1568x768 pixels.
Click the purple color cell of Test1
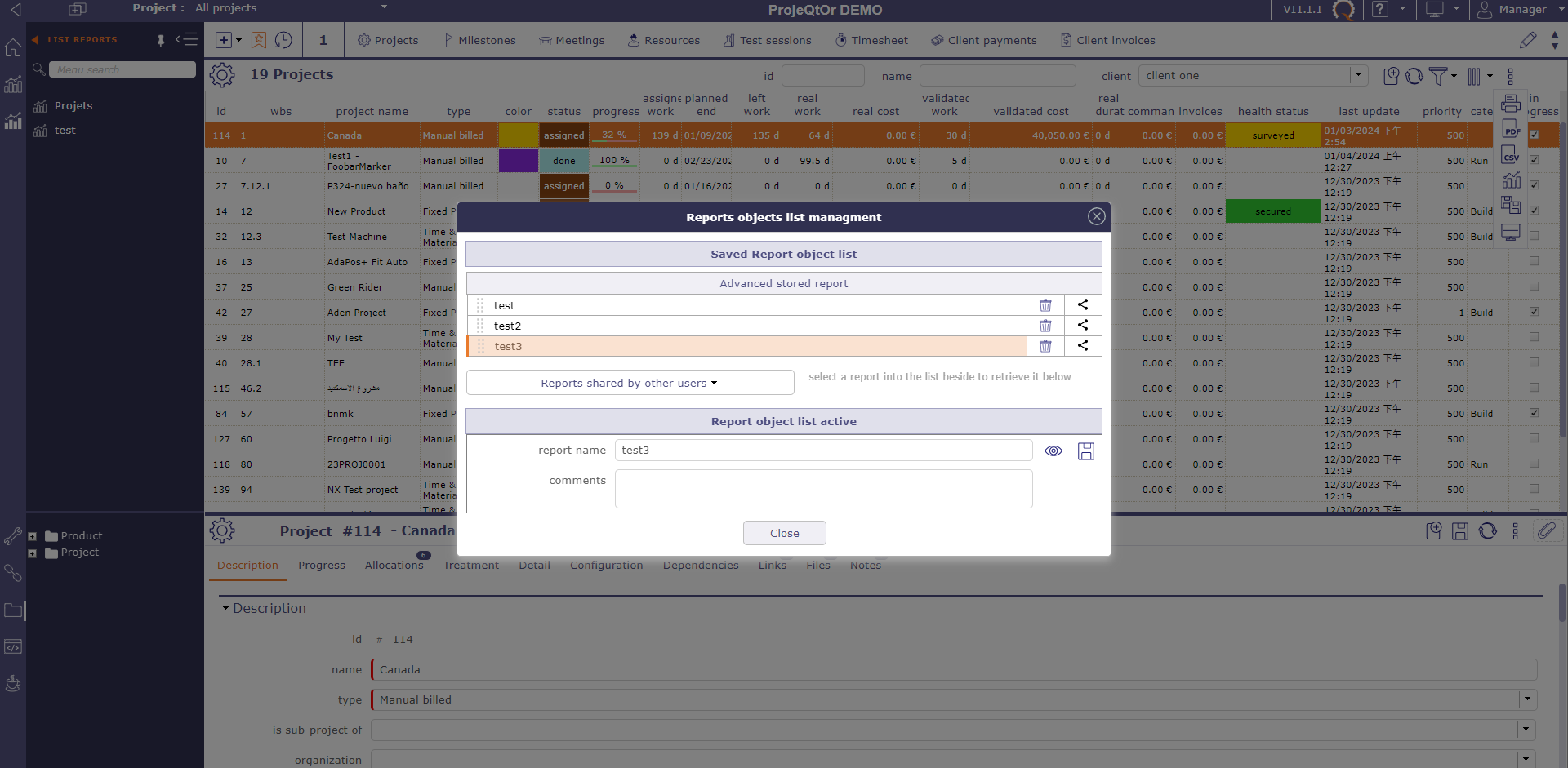(x=518, y=161)
